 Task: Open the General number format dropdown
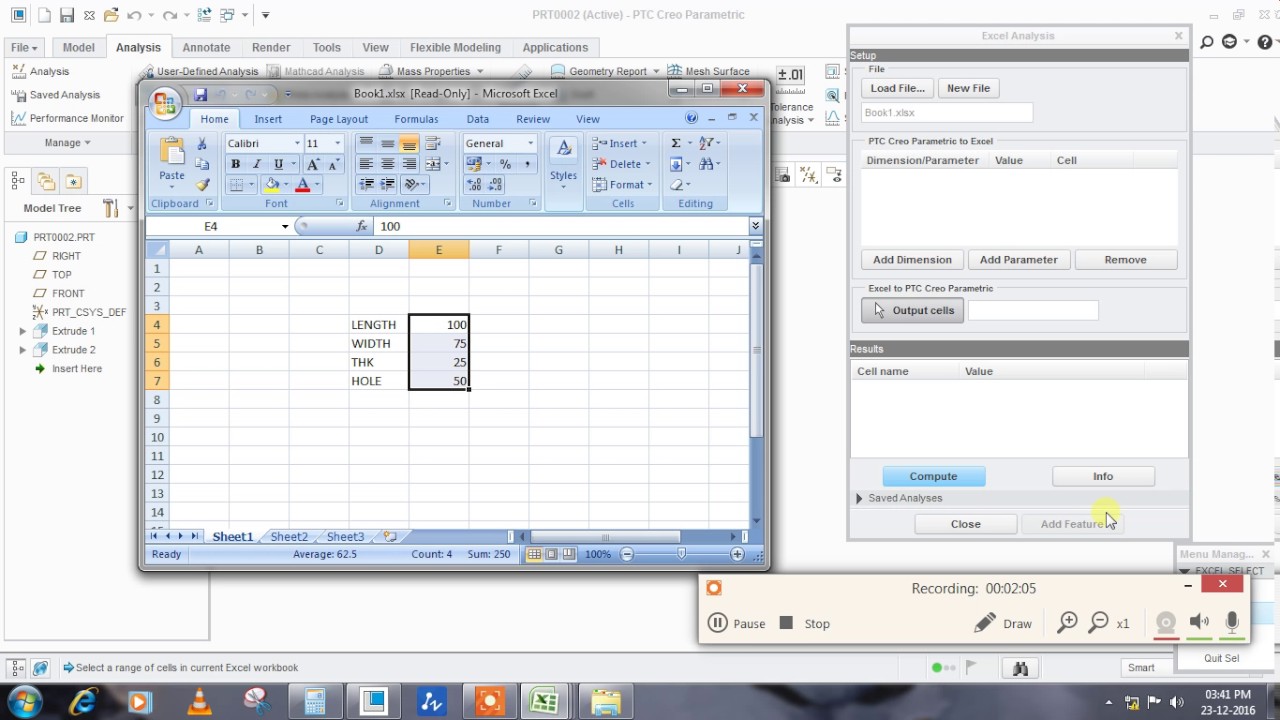(530, 144)
